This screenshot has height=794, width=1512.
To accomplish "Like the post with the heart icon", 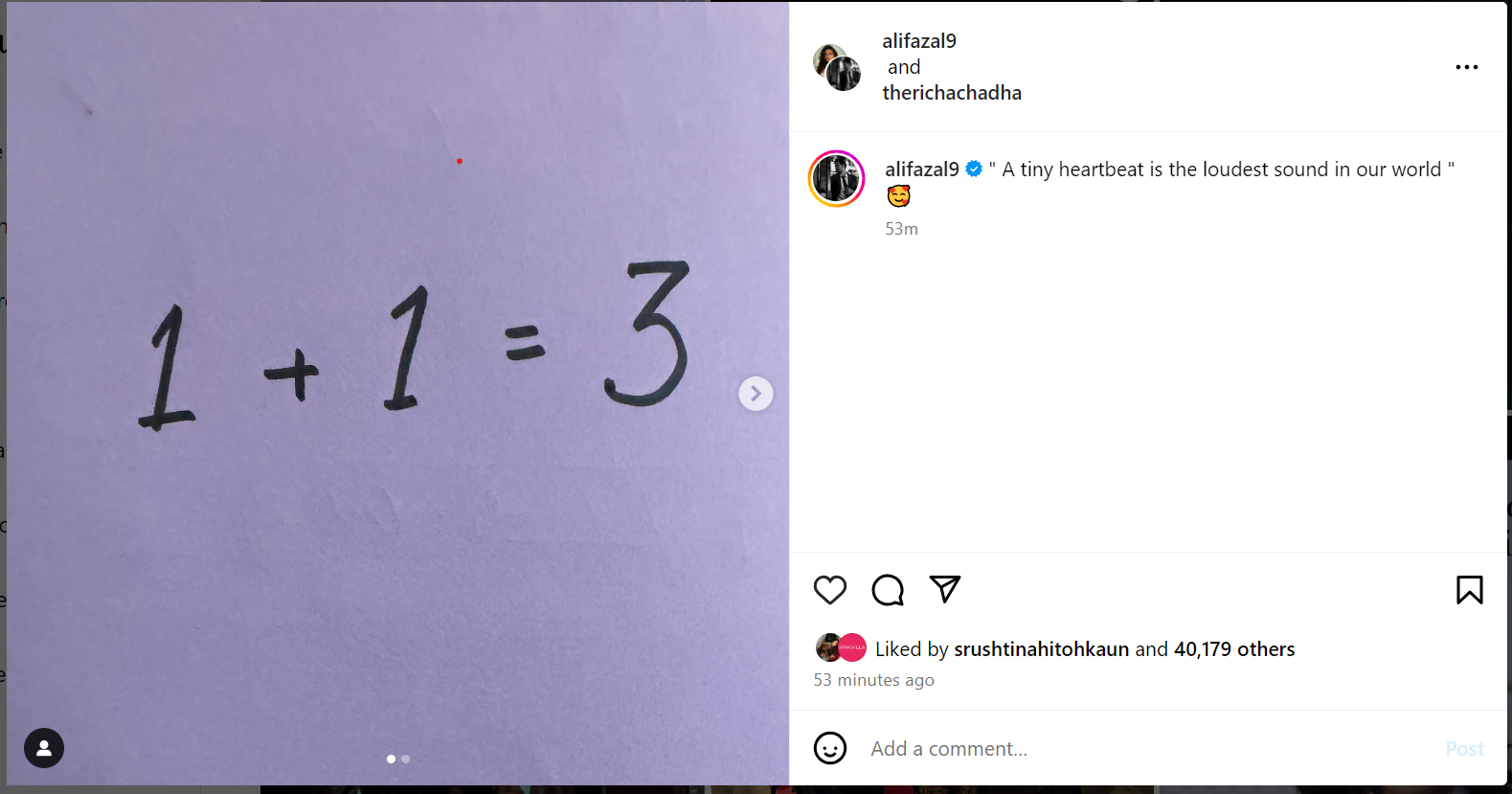I will point(830,590).
